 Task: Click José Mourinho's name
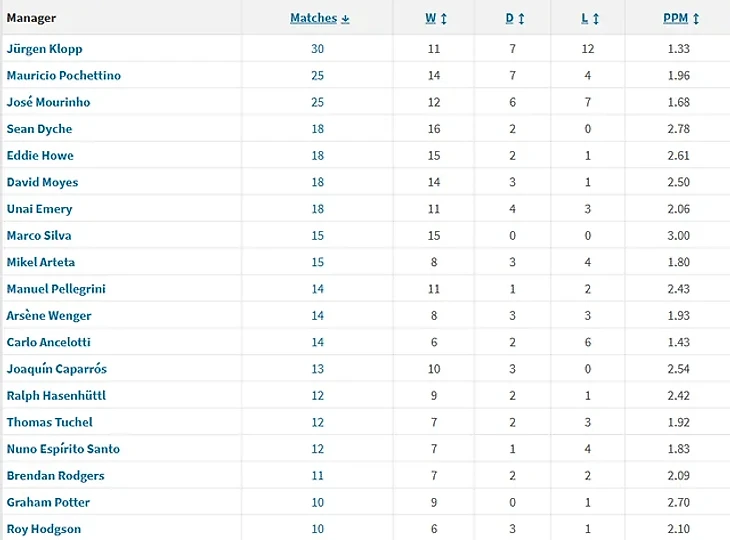point(48,102)
